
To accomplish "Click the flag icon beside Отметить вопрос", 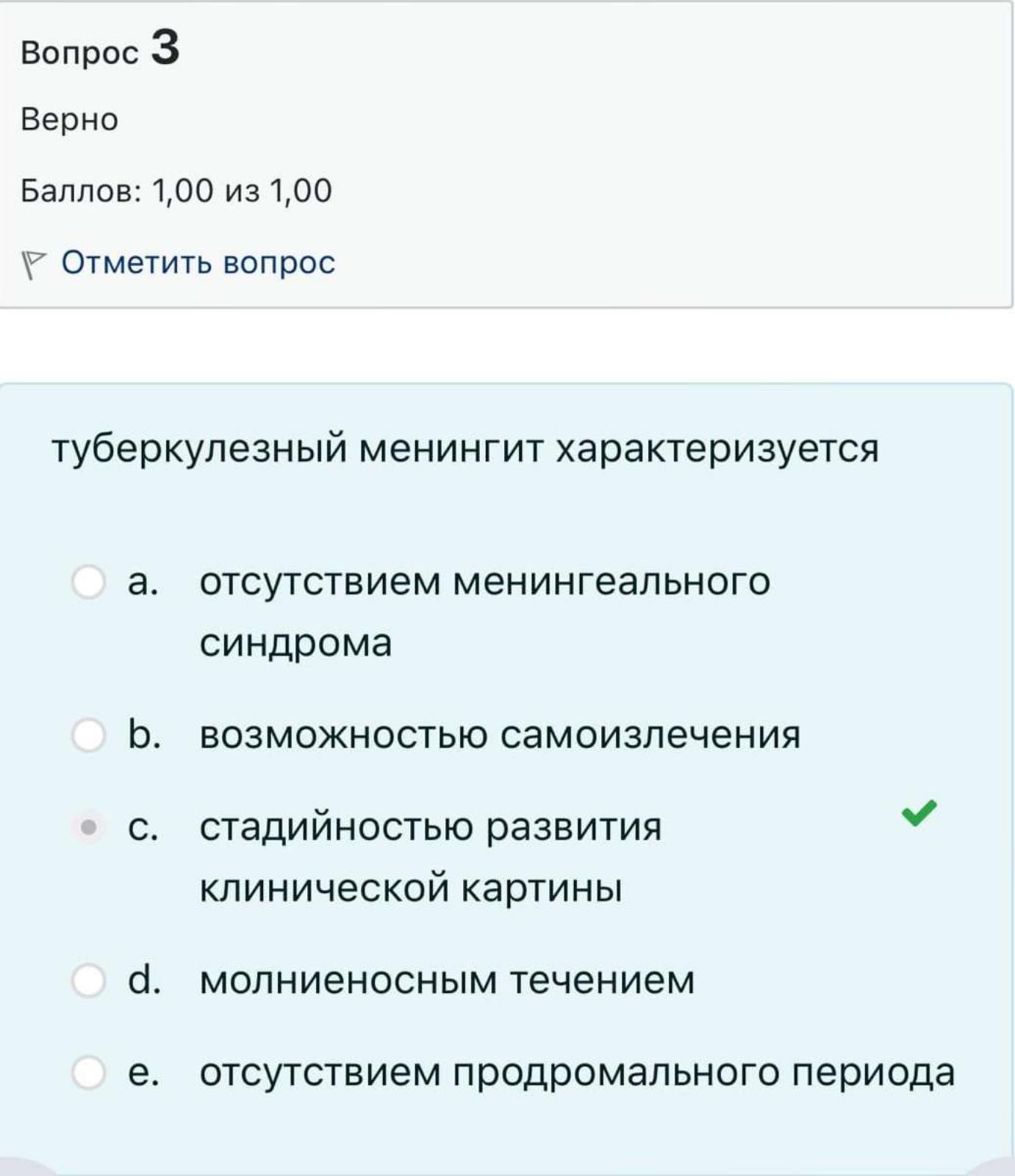I will click(x=32, y=265).
